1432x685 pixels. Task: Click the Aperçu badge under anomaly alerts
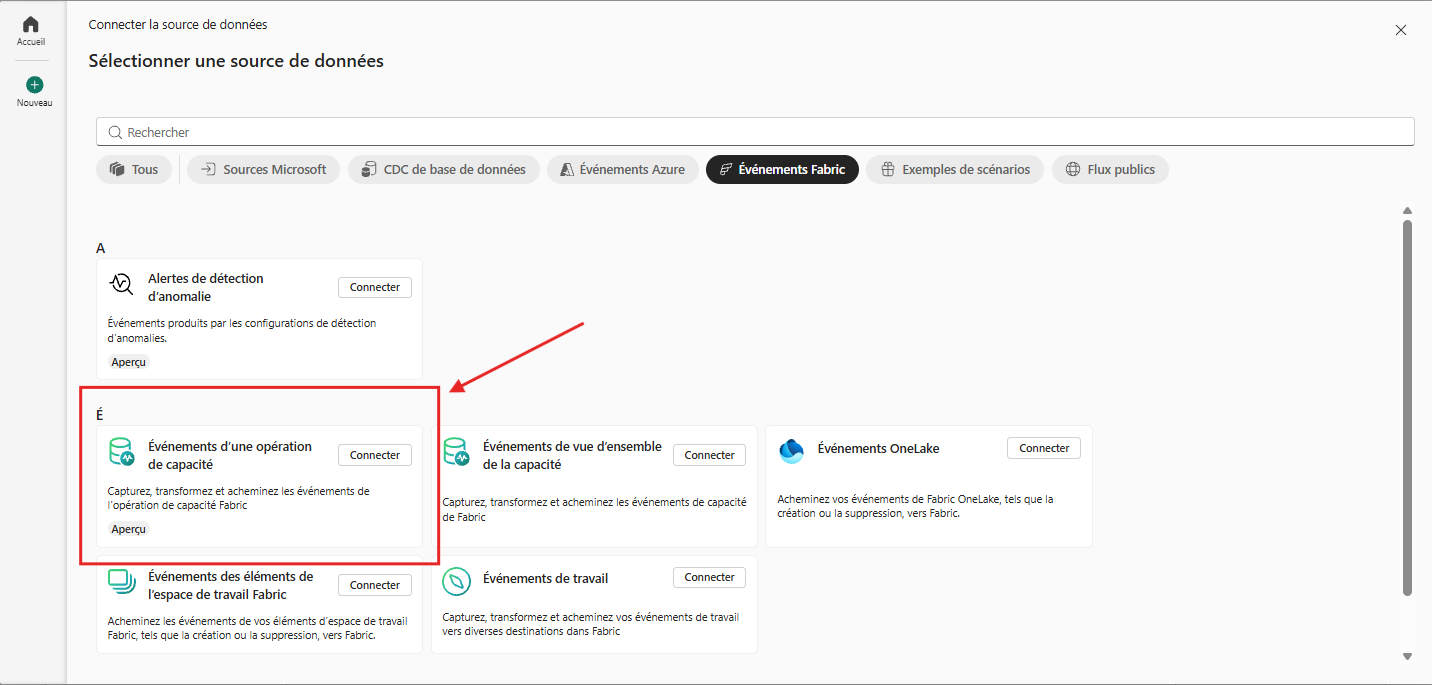coord(128,361)
